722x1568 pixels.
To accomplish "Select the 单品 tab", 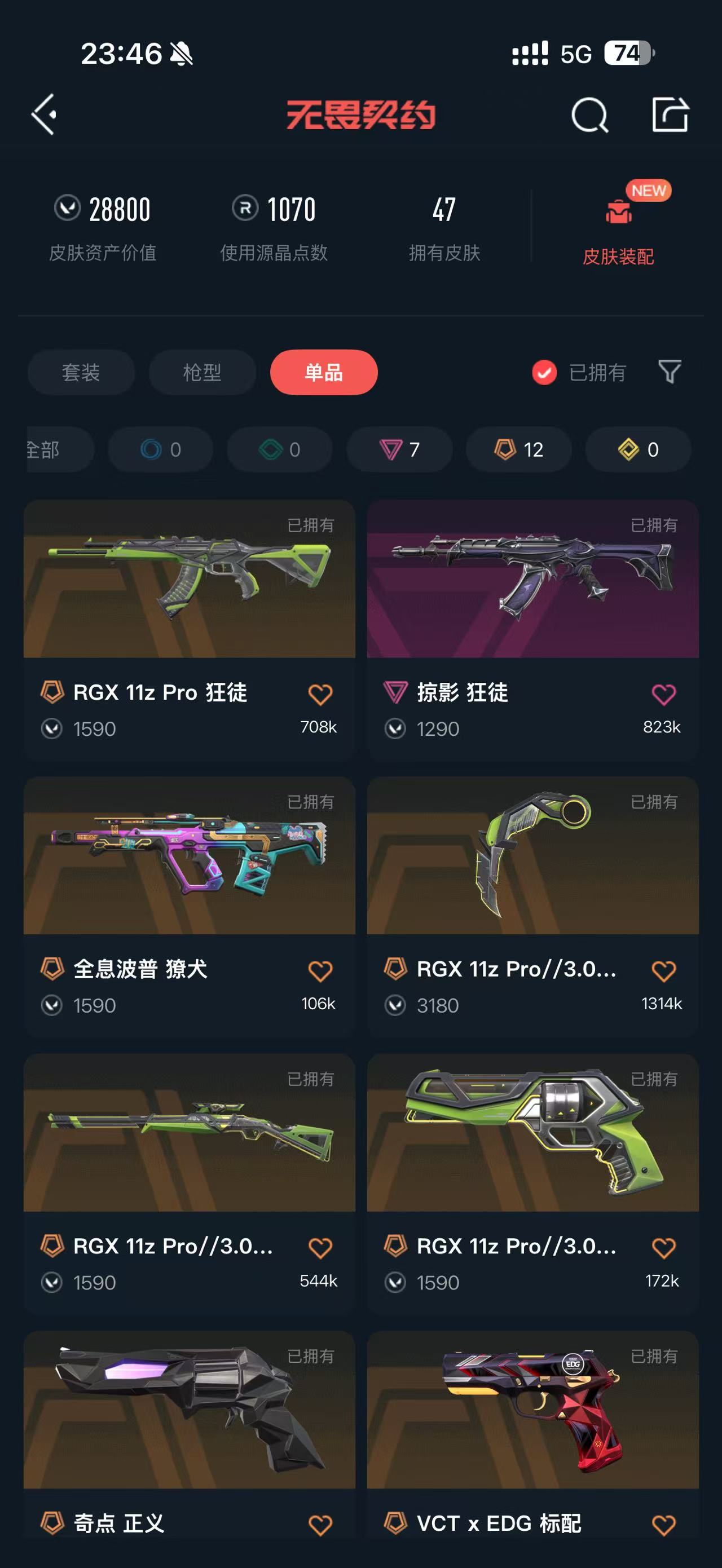I will [324, 372].
